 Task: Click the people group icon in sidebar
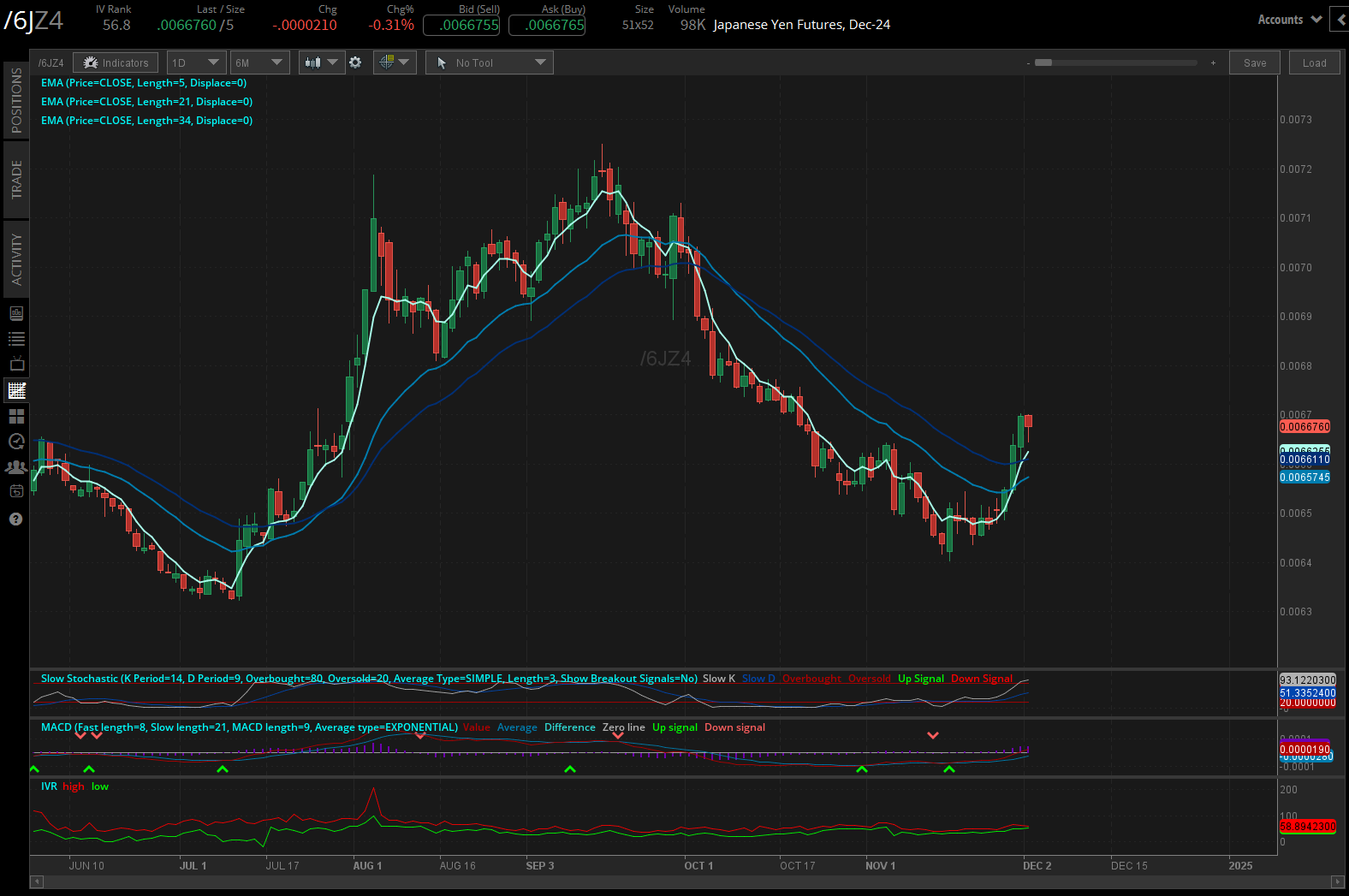pyautogui.click(x=16, y=467)
